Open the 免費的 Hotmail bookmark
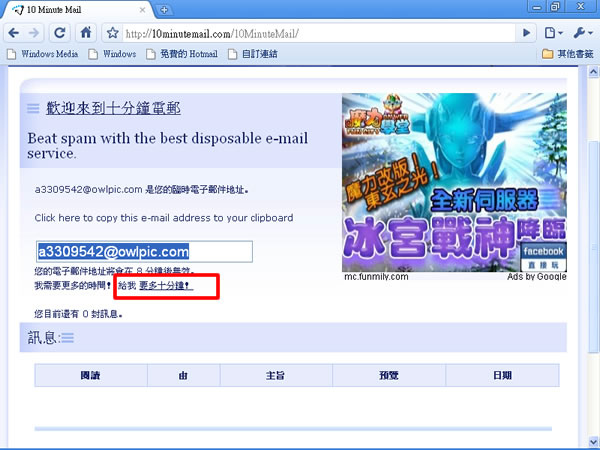Image resolution: width=600 pixels, height=450 pixels. [182, 54]
